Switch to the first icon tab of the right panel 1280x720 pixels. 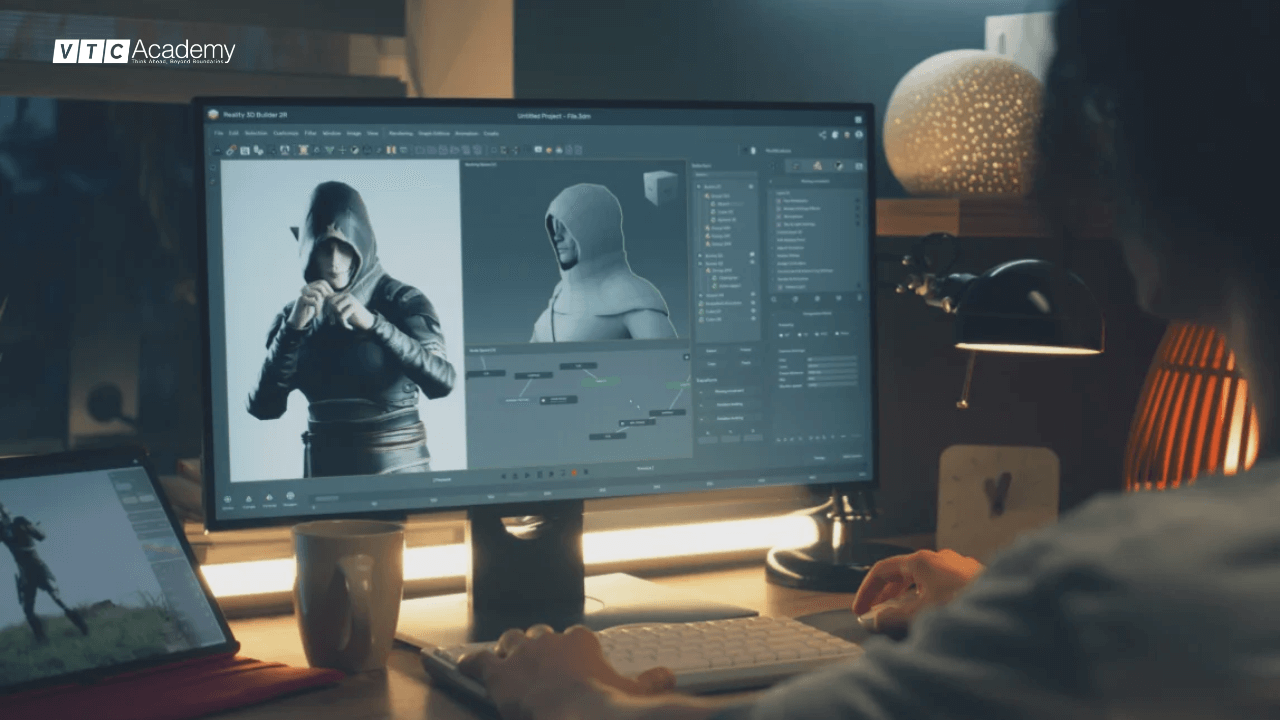coord(796,166)
